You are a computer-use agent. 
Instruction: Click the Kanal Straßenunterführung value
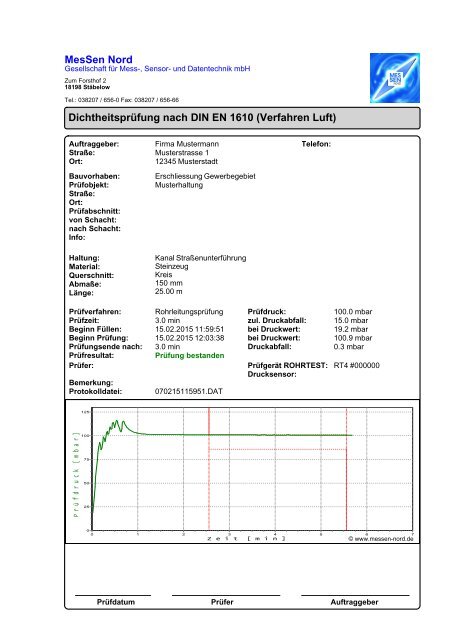[200, 258]
